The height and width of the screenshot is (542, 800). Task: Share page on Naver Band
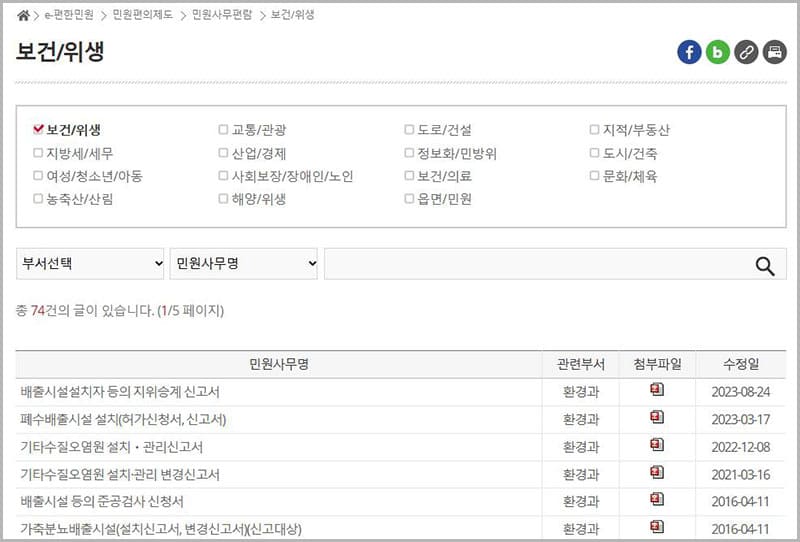(x=717, y=52)
